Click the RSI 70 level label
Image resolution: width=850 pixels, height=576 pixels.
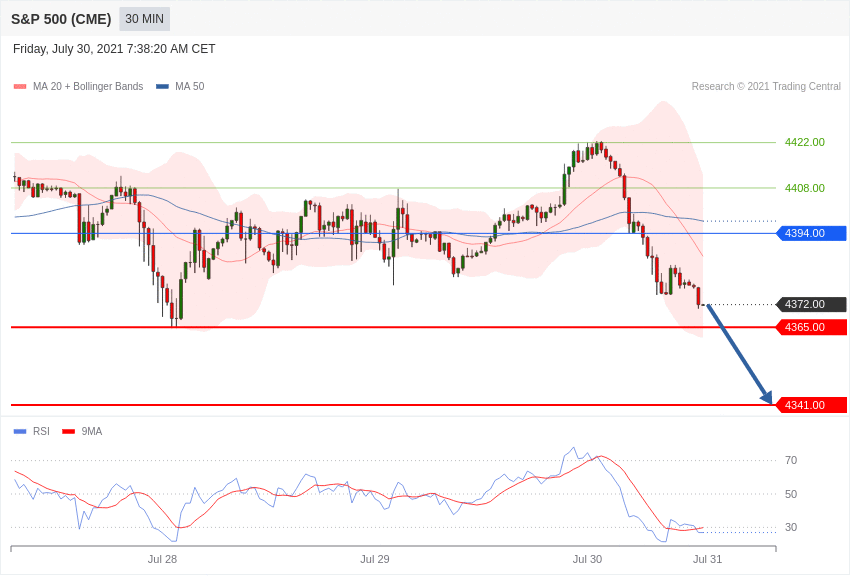(x=791, y=460)
